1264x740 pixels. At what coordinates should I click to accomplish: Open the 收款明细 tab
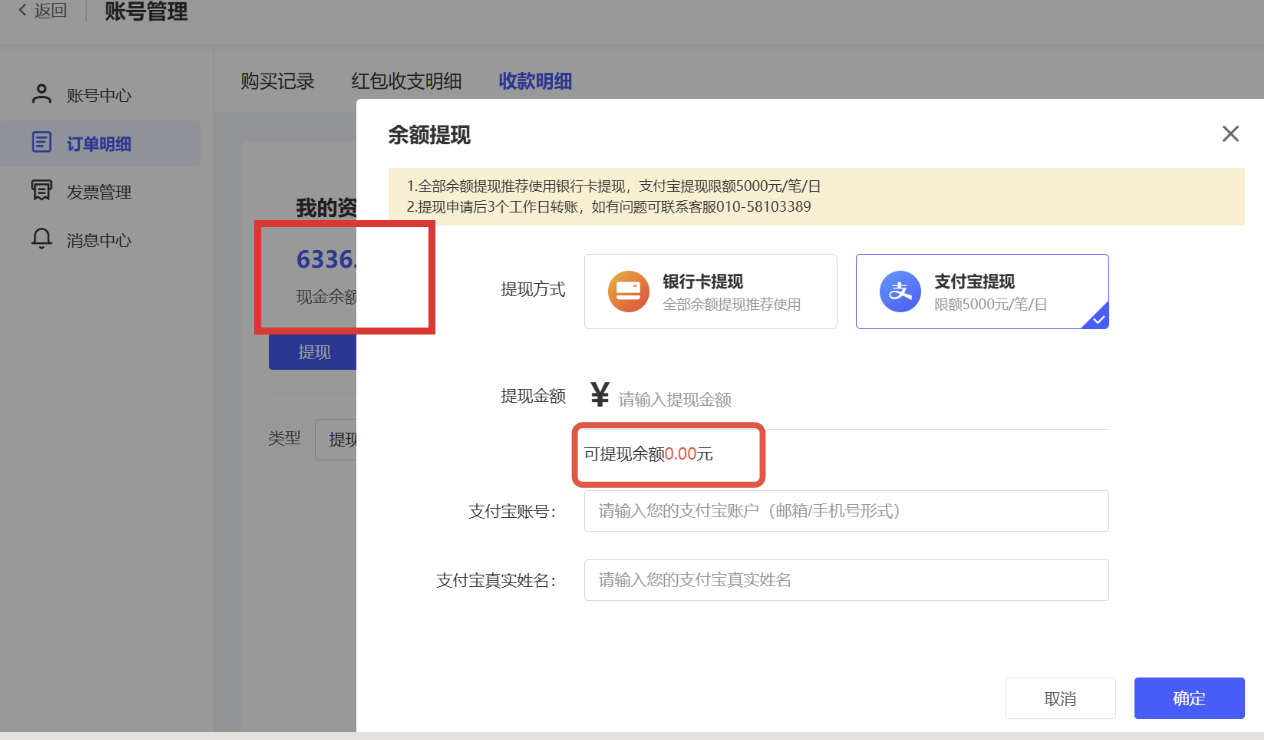(x=535, y=82)
